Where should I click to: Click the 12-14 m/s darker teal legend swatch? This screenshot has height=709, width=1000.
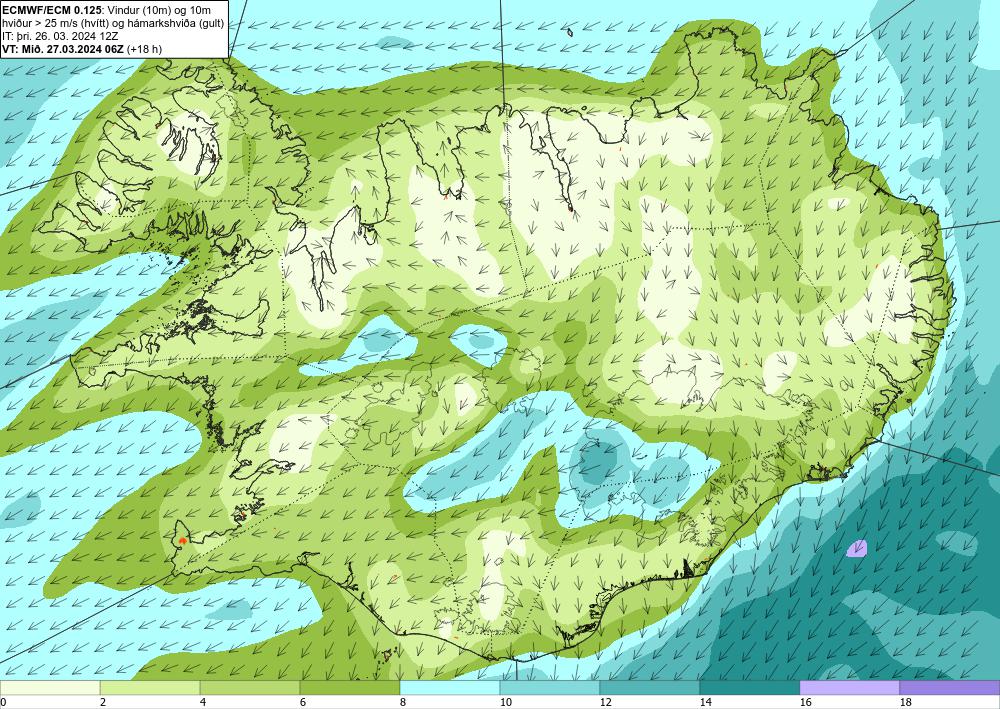click(650, 687)
